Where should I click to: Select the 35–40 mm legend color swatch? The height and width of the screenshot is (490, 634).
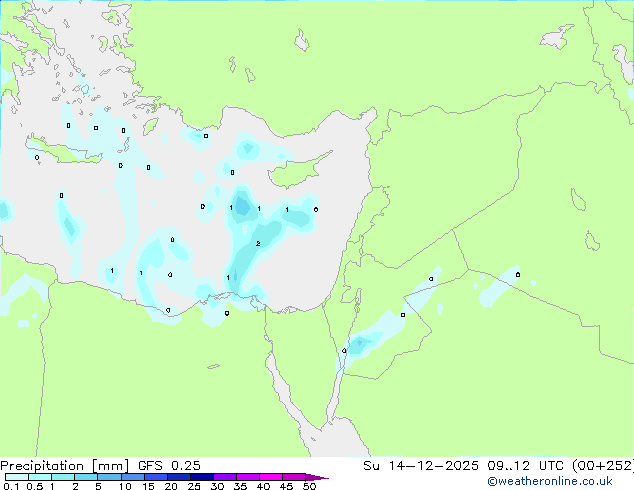click(x=247, y=477)
